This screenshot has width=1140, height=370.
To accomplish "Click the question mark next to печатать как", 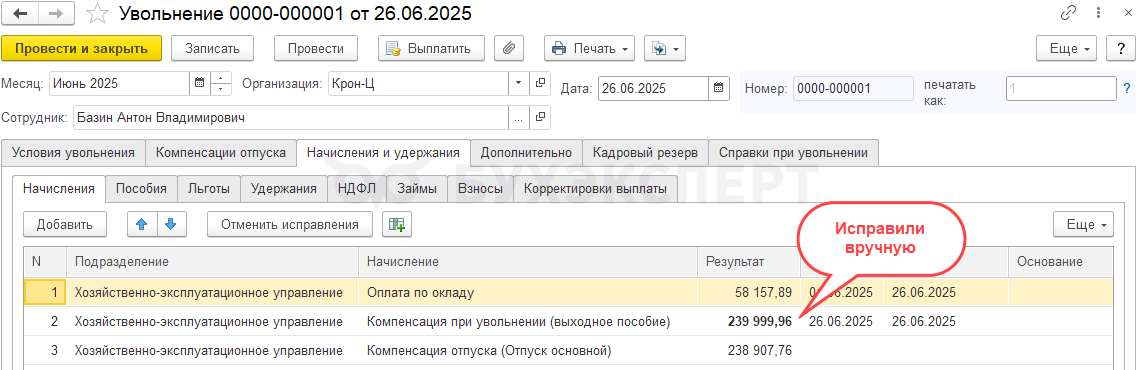I will coord(1127,88).
